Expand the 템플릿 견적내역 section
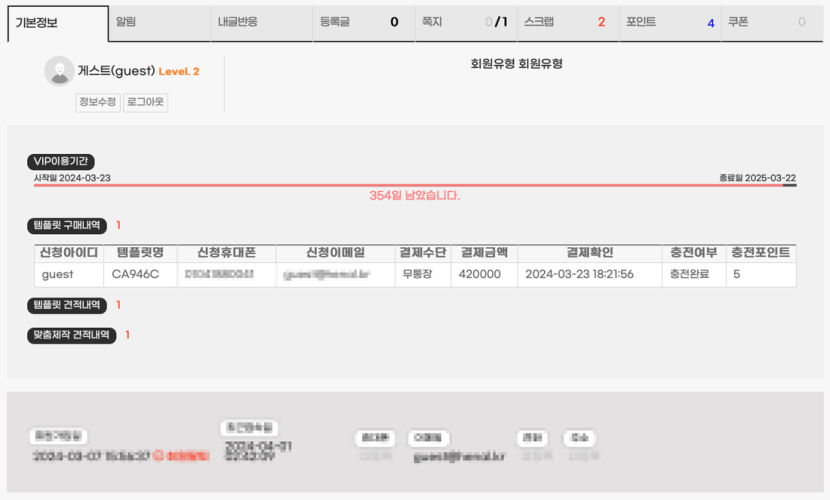The width and height of the screenshot is (830, 500). click(67, 305)
